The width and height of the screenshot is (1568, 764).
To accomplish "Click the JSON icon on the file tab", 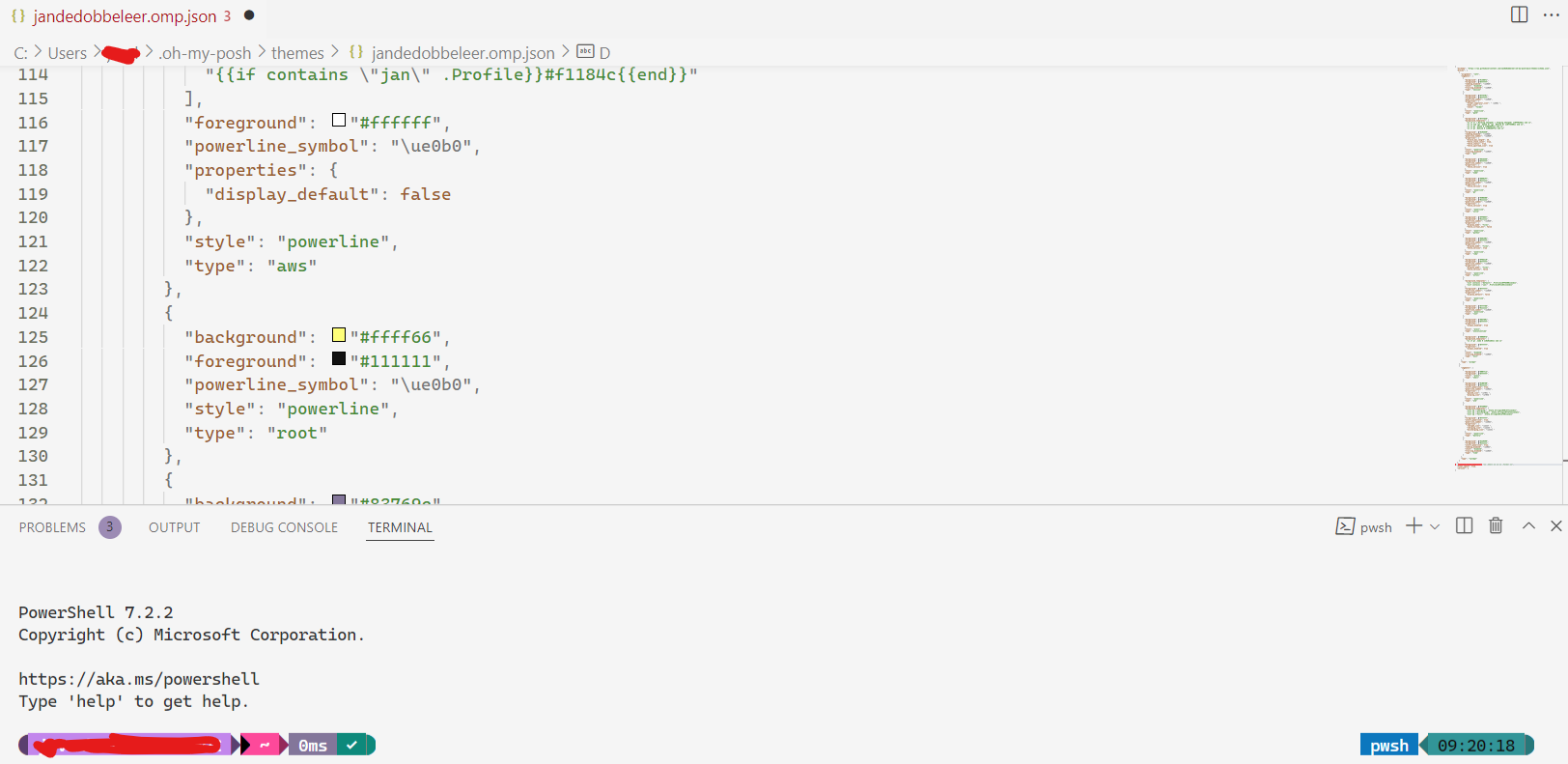I will (x=15, y=15).
